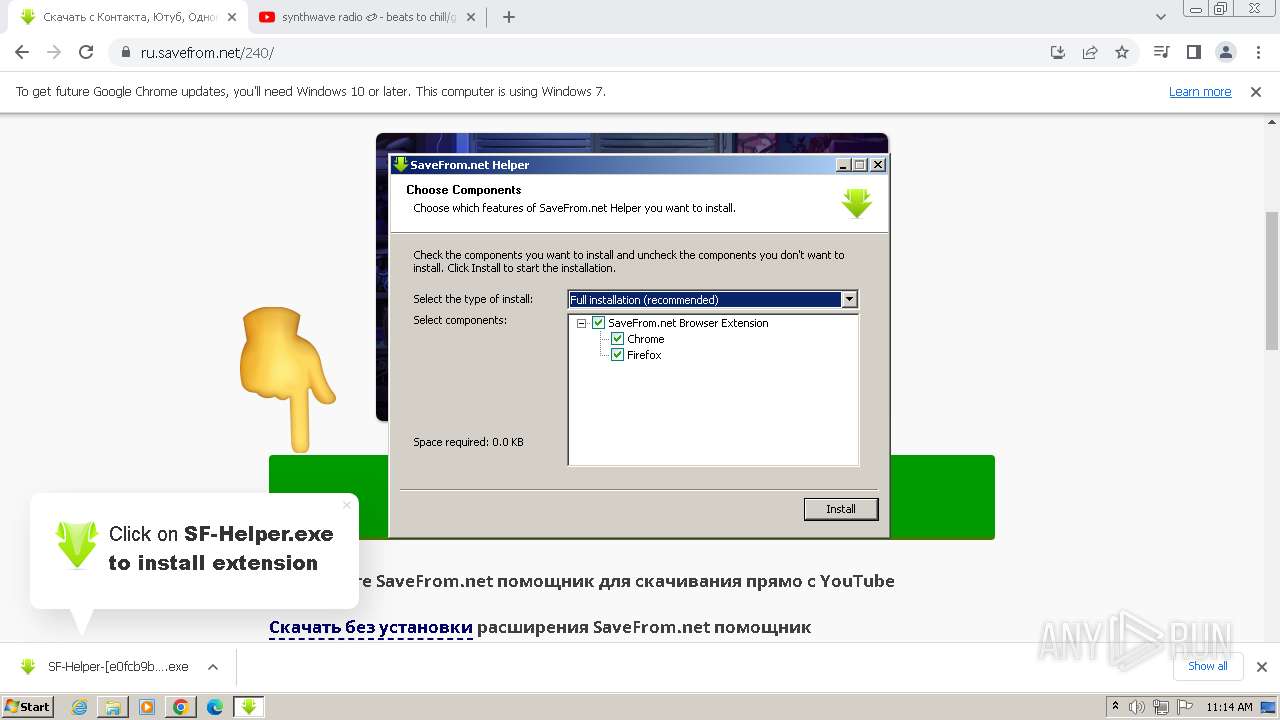1280x720 pixels.
Task: Uncheck the Firefox component checkbox
Action: [x=617, y=355]
